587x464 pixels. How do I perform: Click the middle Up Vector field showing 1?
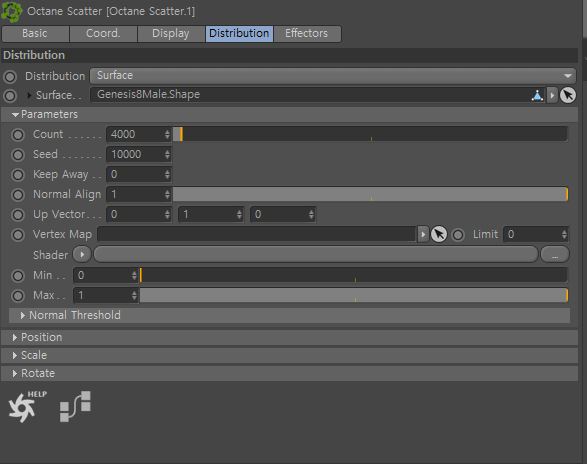(x=211, y=215)
